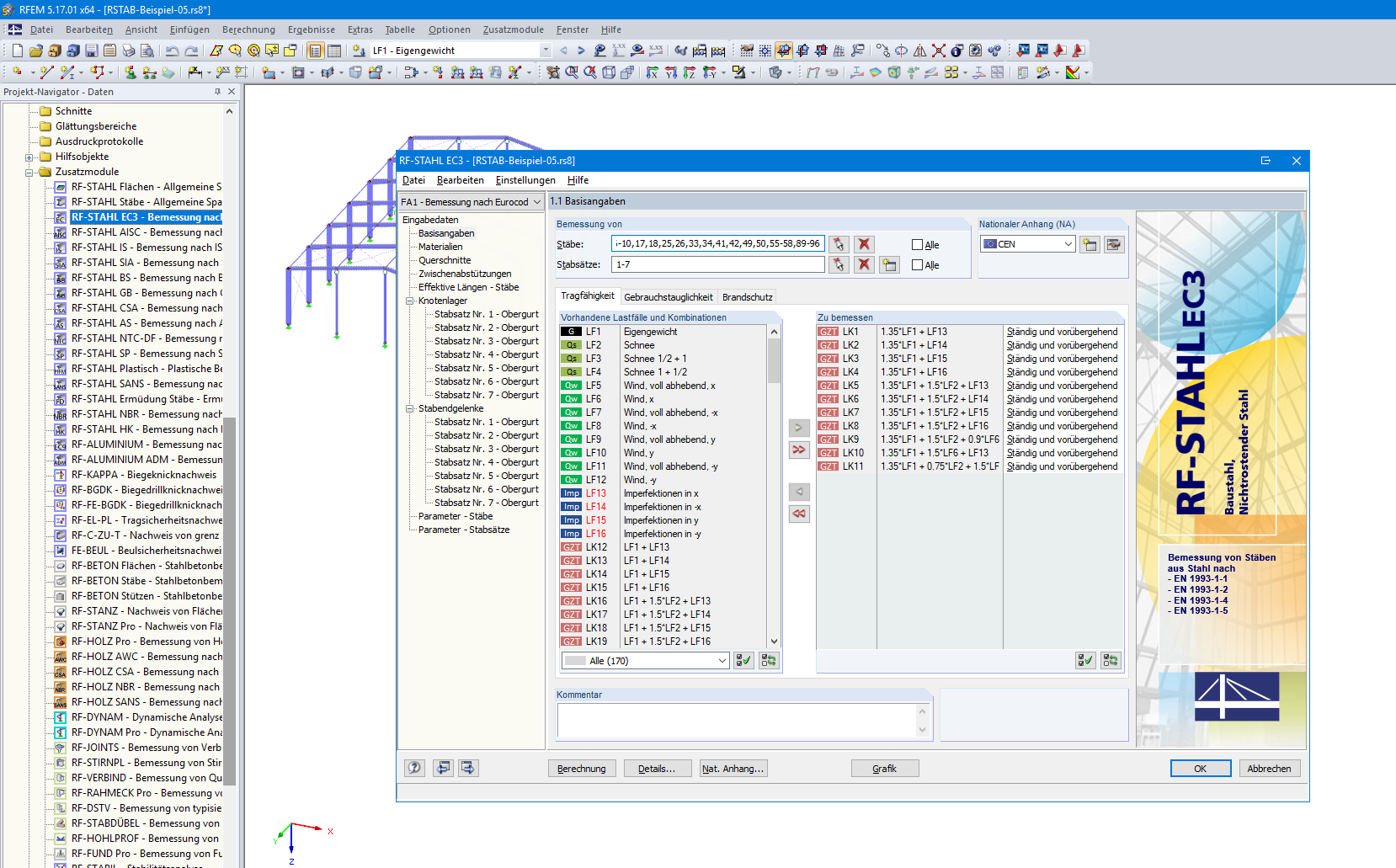Undo the last action in RFEM toolbar
Screen dimensions: 1396x868
pyautogui.click(x=173, y=51)
